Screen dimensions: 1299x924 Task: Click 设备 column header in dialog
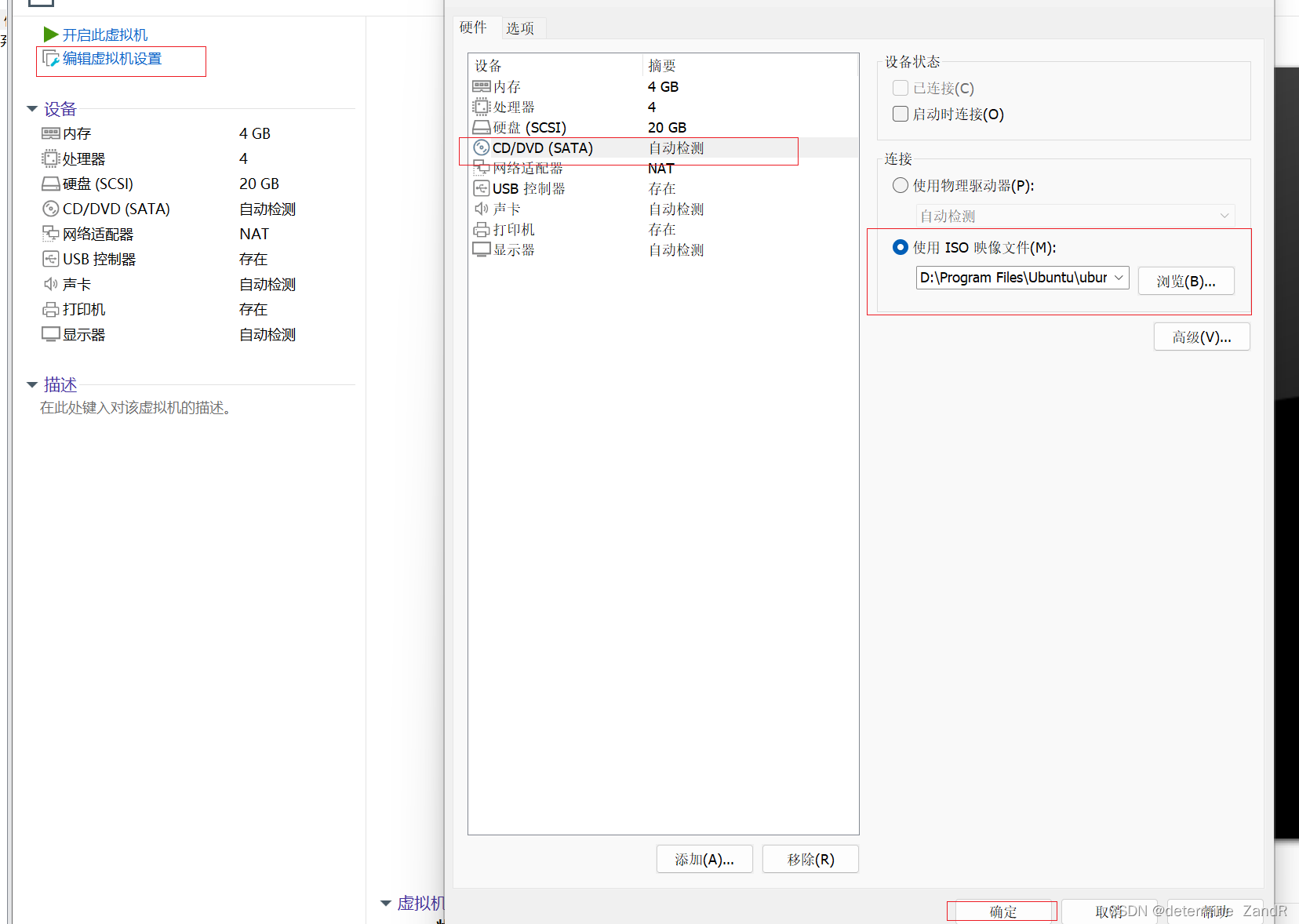tap(556, 66)
